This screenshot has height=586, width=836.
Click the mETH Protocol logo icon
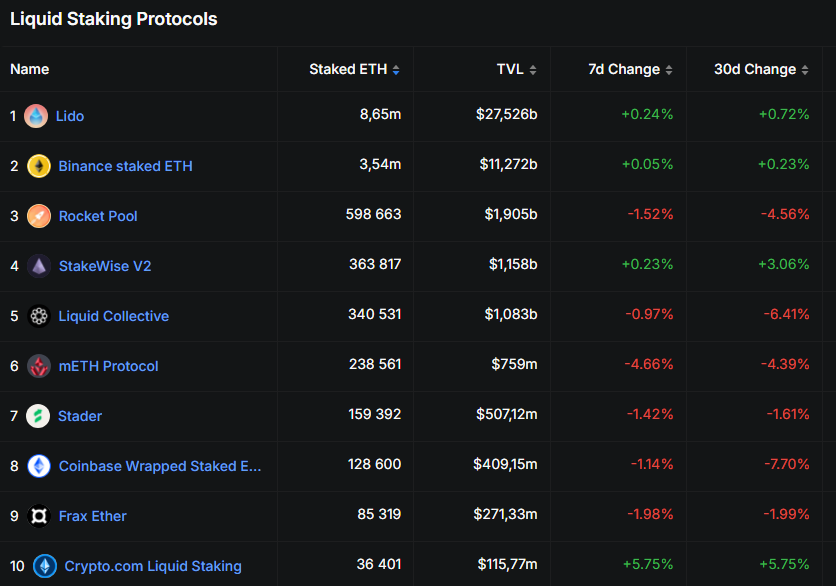tap(39, 366)
